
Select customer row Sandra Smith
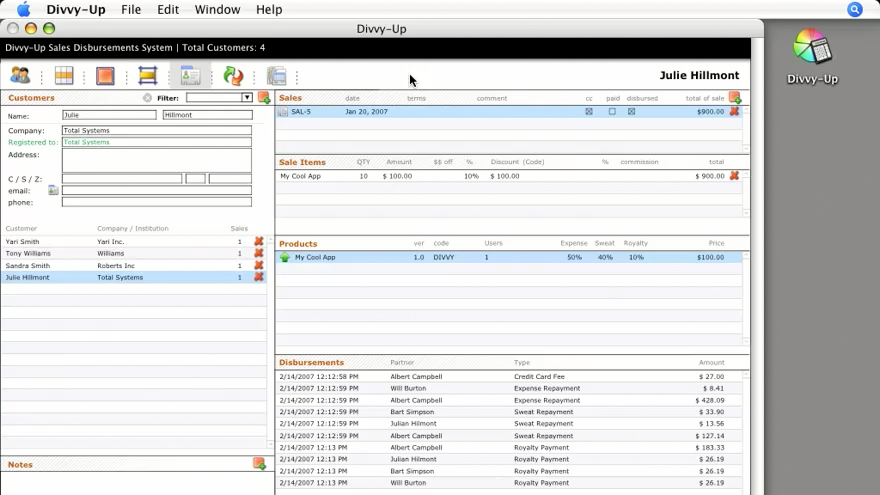pos(133,265)
